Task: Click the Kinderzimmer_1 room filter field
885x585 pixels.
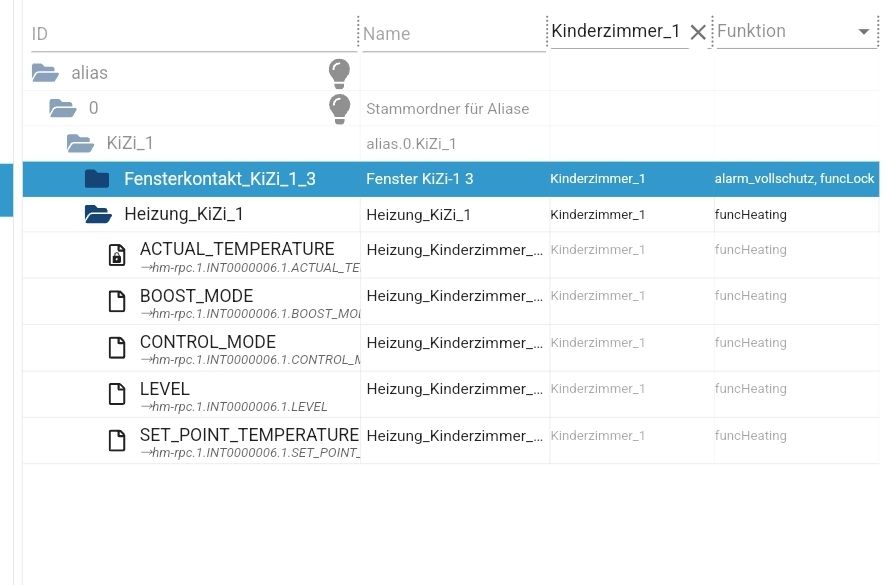Action: (619, 31)
